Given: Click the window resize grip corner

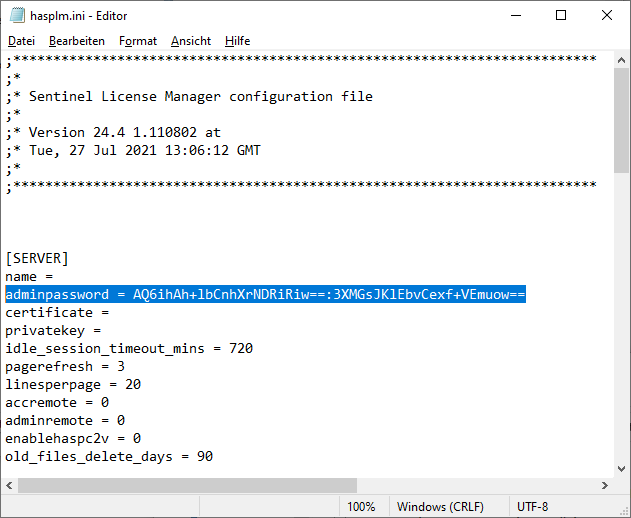Looking at the screenshot, I should pyautogui.click(x=623, y=510).
